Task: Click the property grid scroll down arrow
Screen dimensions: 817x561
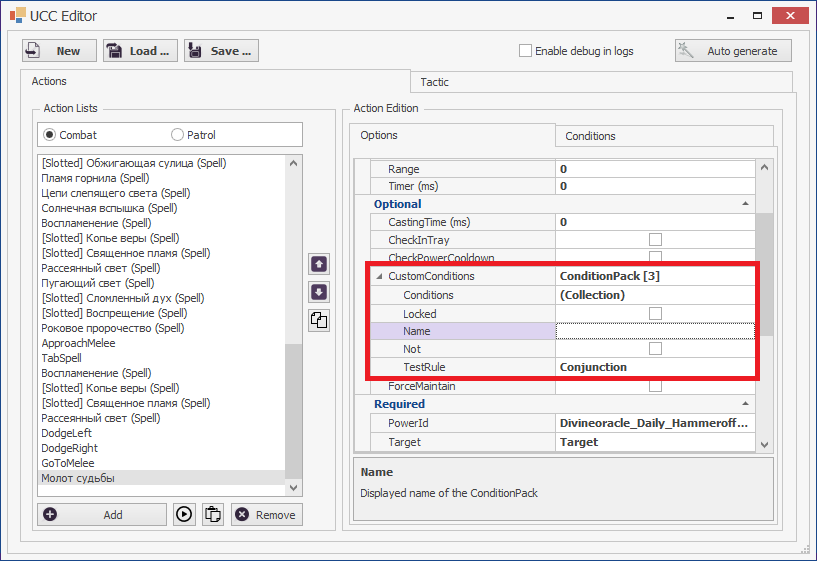Action: point(764,444)
